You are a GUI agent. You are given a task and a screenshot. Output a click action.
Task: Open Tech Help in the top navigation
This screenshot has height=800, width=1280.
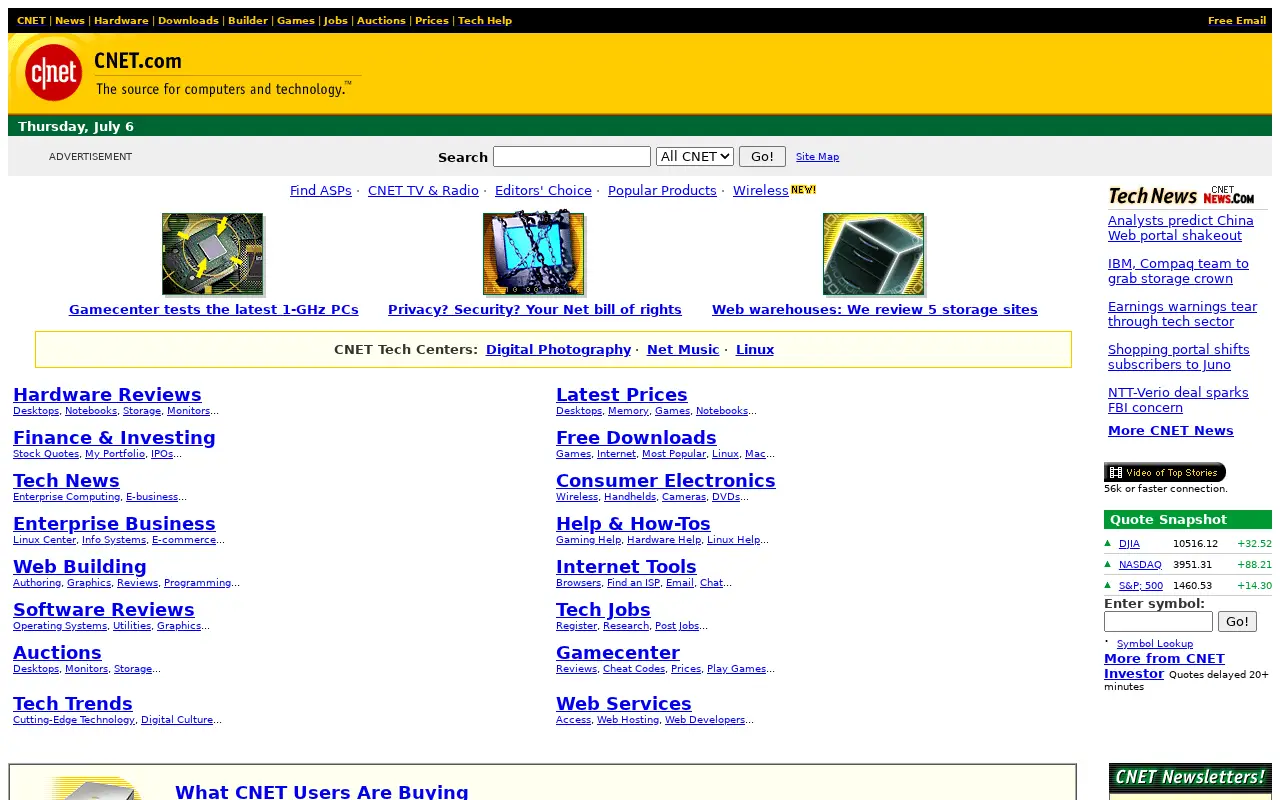pyautogui.click(x=485, y=20)
